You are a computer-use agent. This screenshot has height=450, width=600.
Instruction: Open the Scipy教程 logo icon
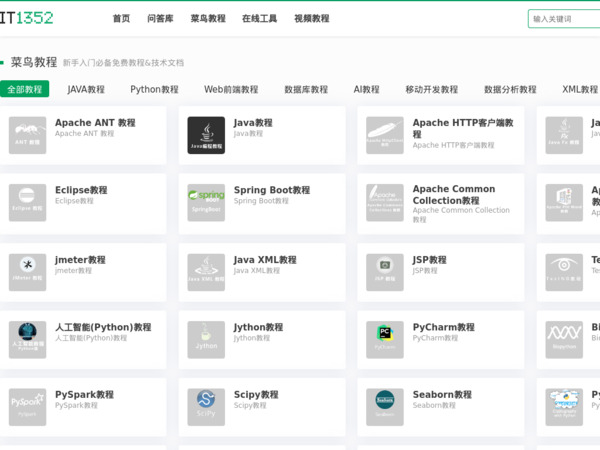click(206, 407)
